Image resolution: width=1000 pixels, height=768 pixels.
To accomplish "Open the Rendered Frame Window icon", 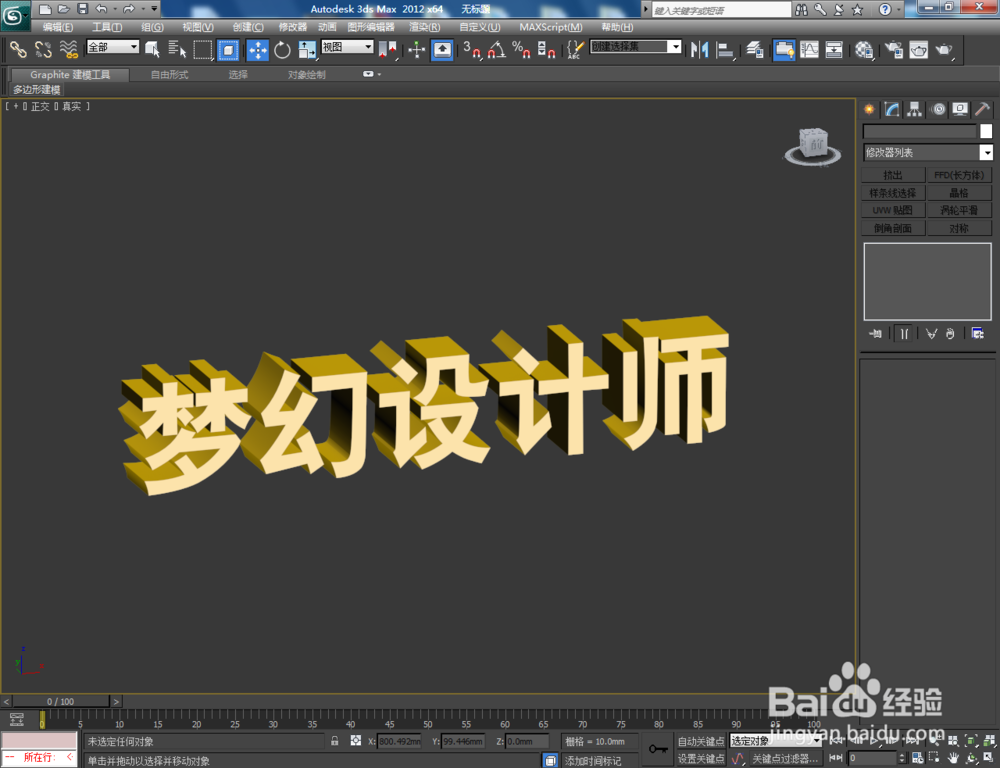I will [x=919, y=49].
